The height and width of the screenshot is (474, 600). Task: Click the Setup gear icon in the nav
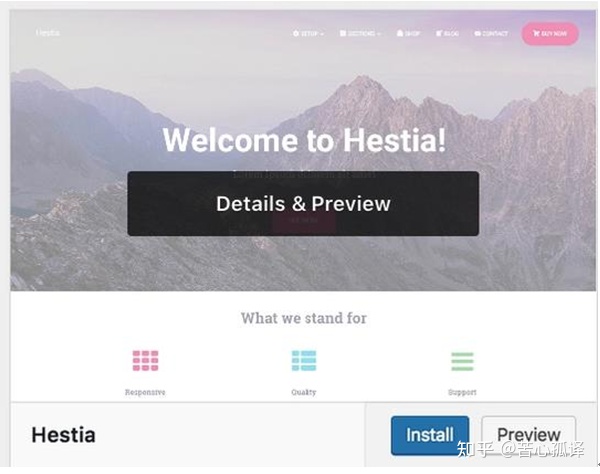(x=296, y=34)
